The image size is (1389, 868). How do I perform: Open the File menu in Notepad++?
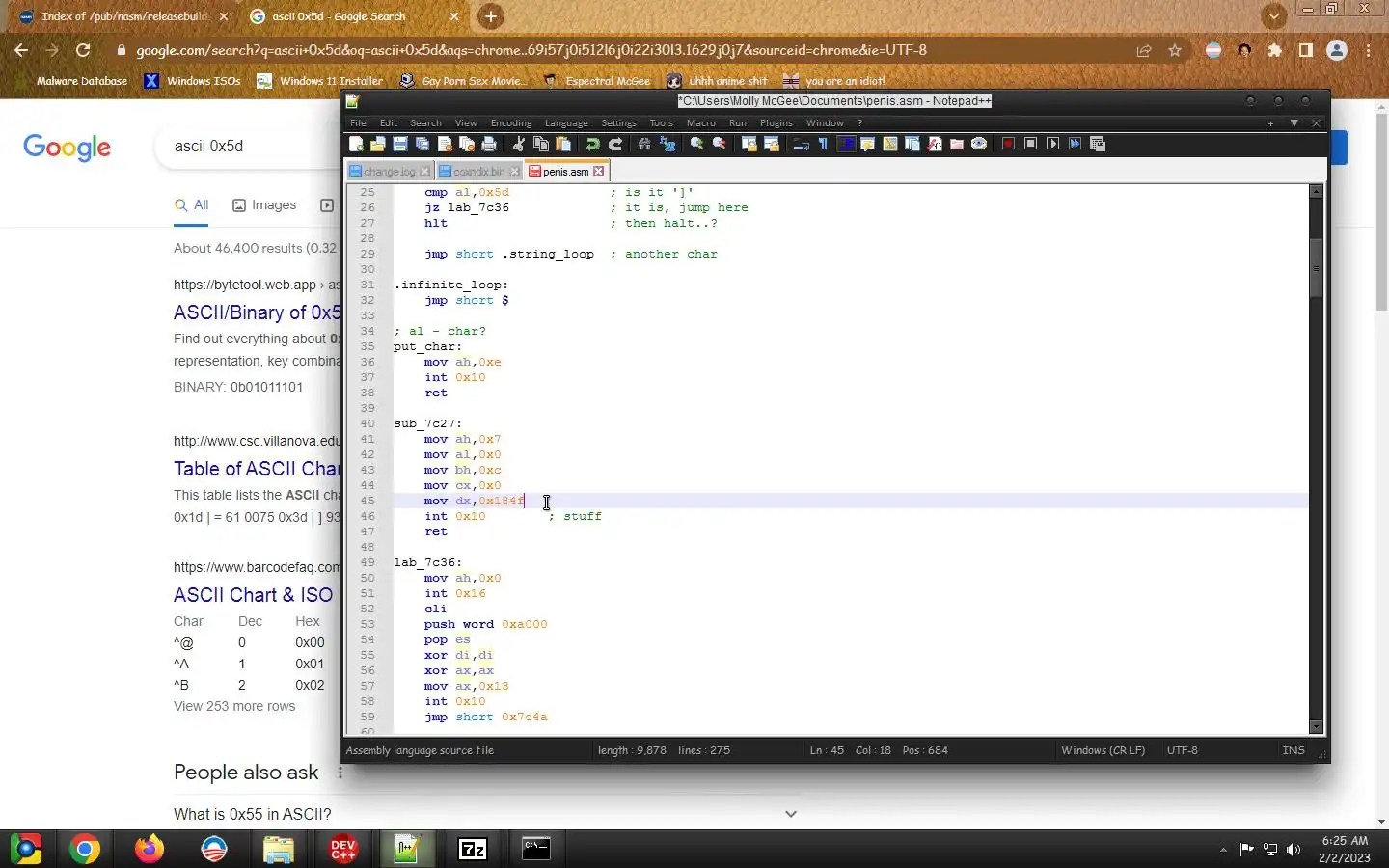click(x=358, y=123)
